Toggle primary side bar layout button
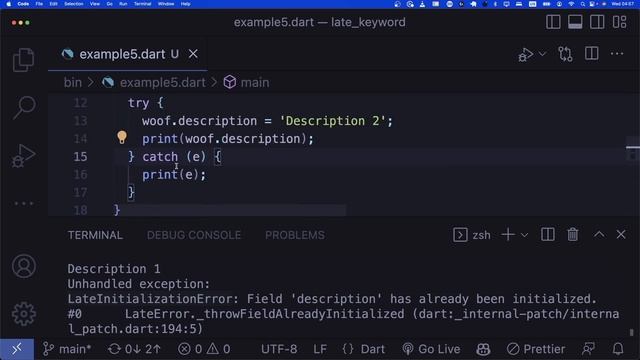This screenshot has width=640, height=360. (553, 22)
